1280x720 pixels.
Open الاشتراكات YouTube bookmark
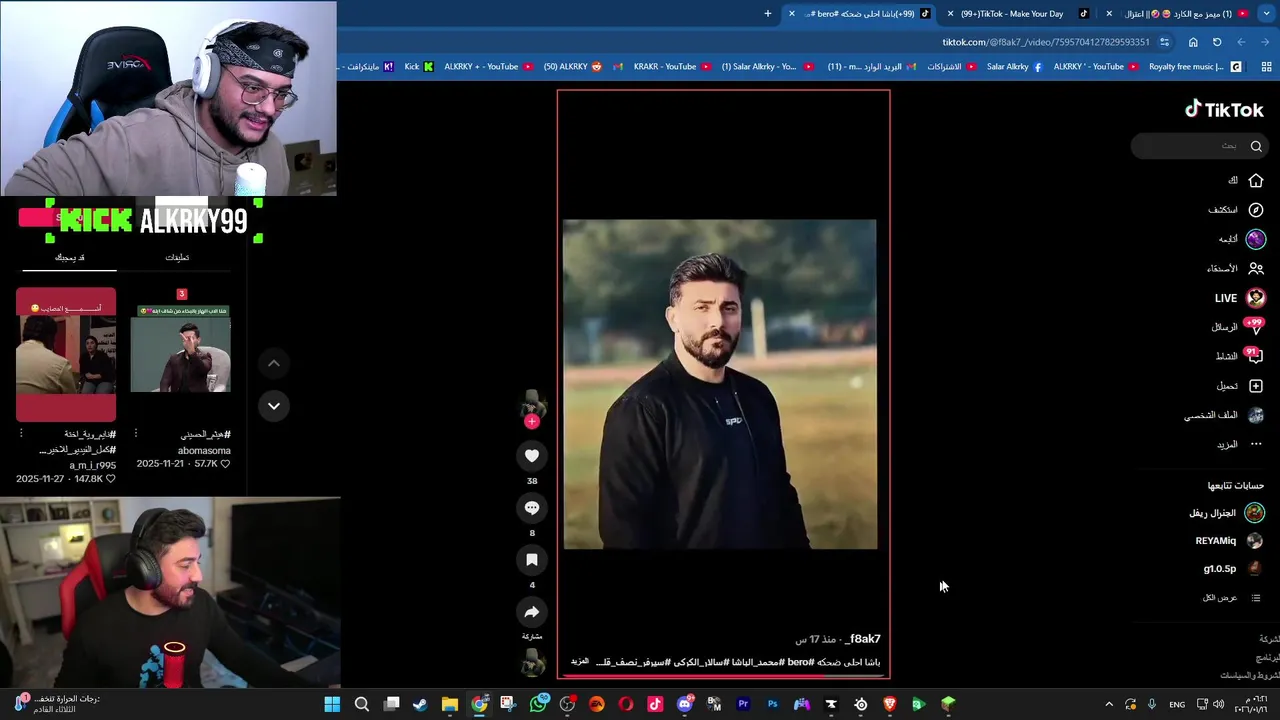pos(951,67)
